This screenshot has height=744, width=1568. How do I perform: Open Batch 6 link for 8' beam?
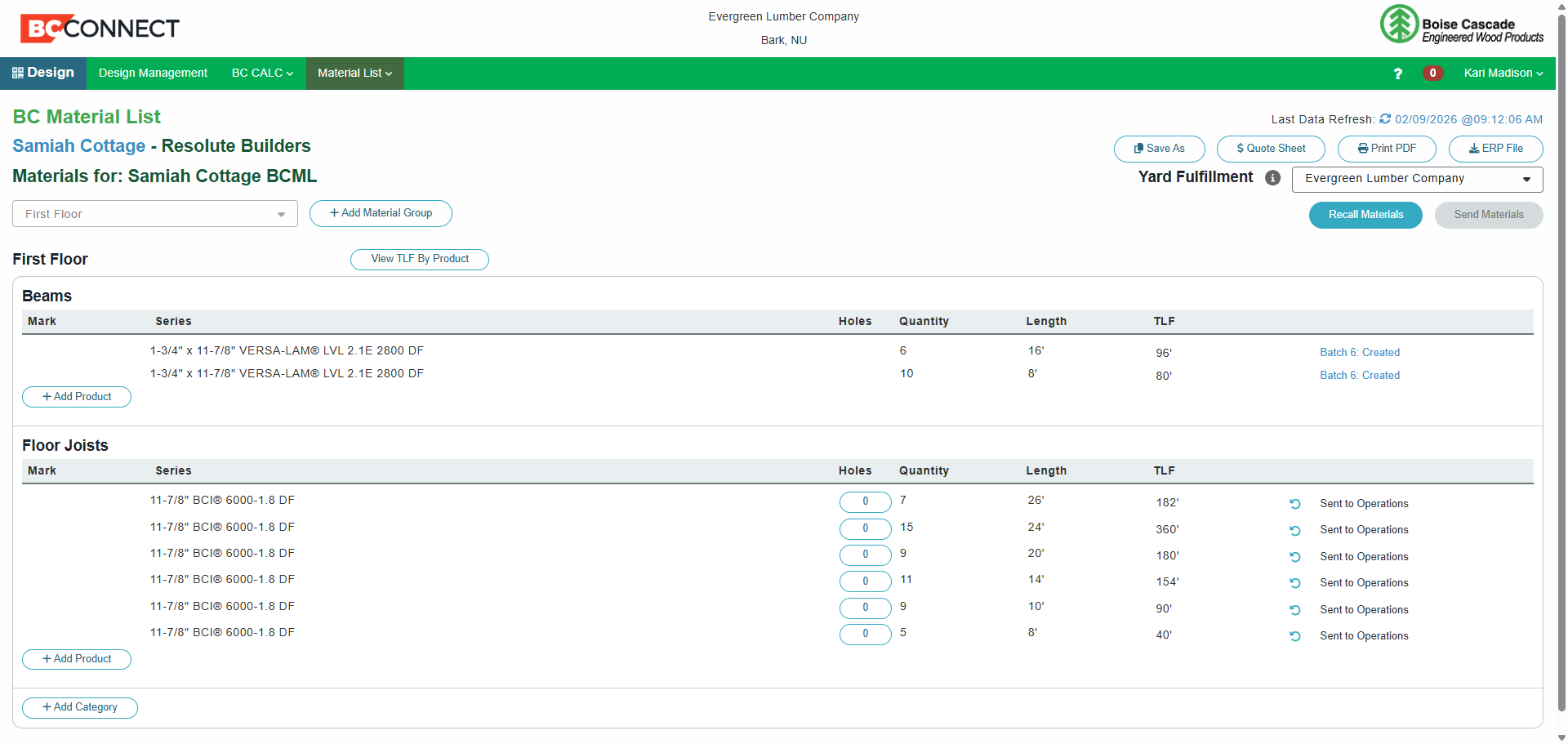point(1360,376)
